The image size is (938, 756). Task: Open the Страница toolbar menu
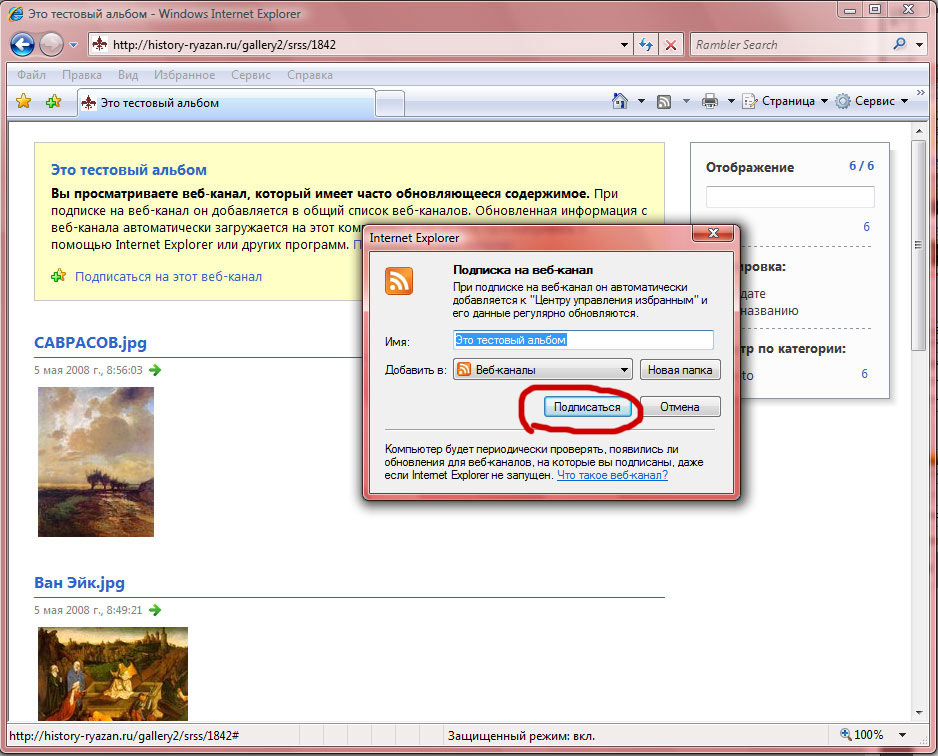[x=785, y=101]
